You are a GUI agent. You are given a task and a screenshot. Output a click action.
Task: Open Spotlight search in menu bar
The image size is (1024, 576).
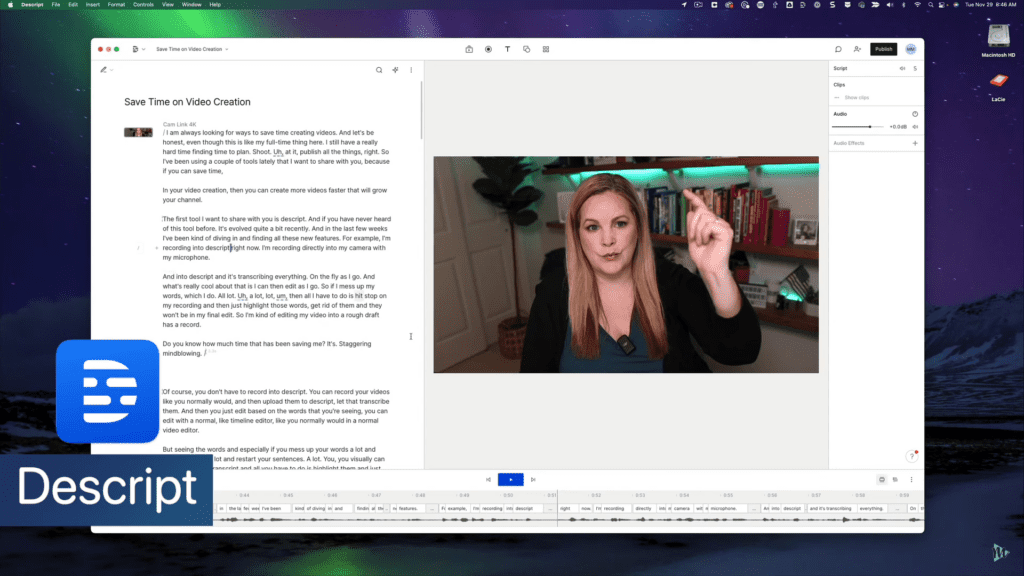click(931, 5)
